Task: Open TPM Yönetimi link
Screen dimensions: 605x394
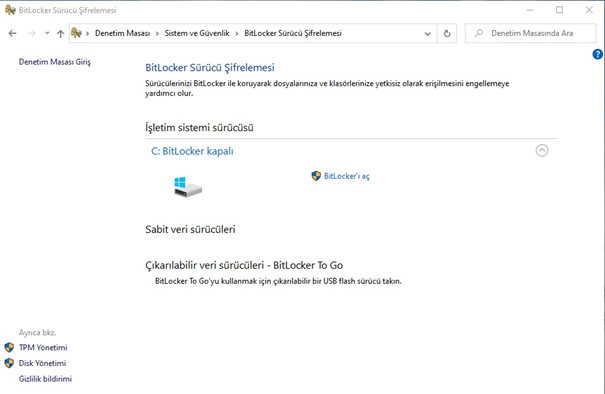Action: [x=43, y=347]
